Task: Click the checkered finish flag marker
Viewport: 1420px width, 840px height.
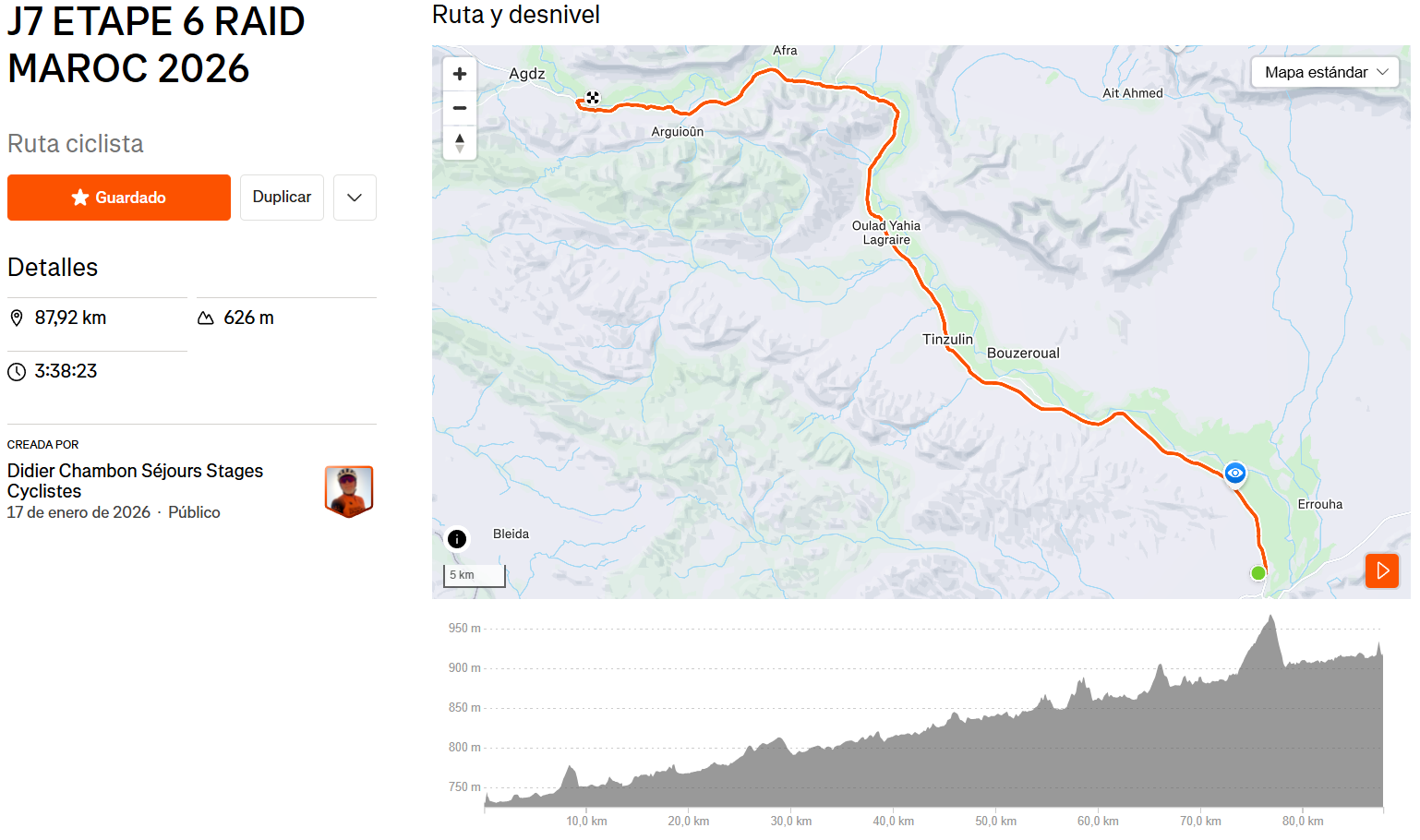Action: 593,98
